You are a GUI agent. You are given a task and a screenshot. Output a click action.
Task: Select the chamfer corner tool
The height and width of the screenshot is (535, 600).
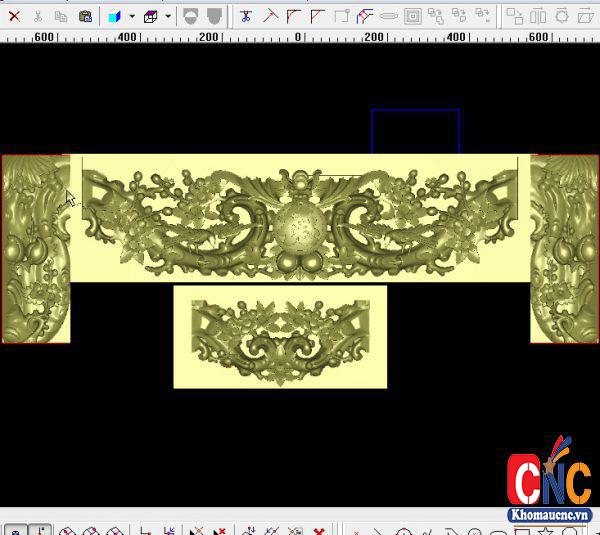pyautogui.click(x=318, y=16)
